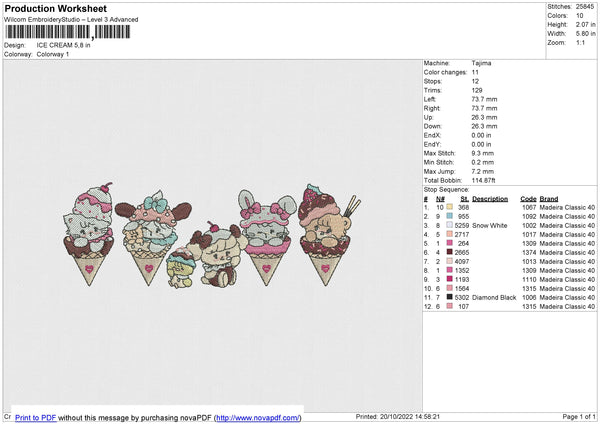Click the 'Description' column header

[x=490, y=199]
